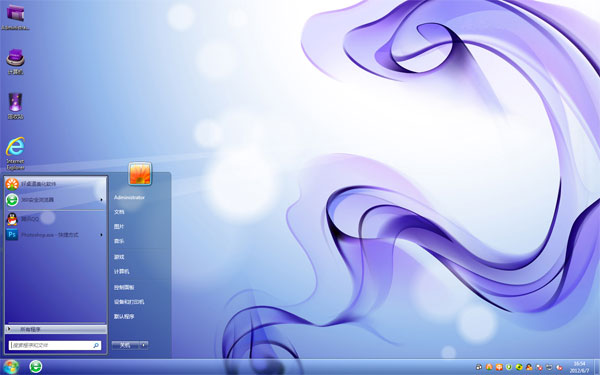Open the taskbar clock showing 16:54

pos(579,367)
